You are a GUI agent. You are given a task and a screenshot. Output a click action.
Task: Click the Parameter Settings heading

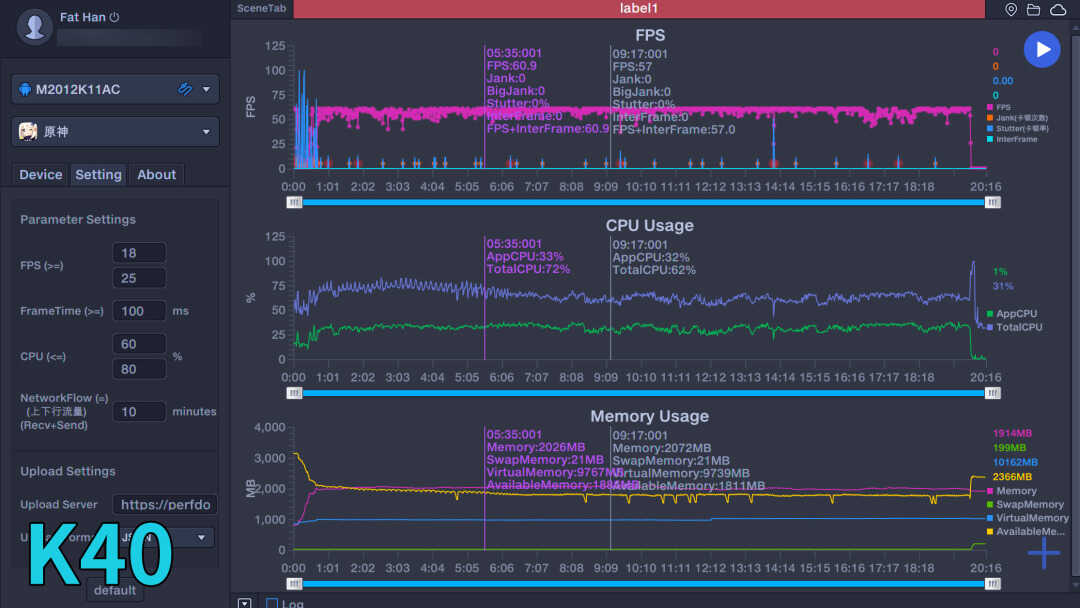pos(78,220)
